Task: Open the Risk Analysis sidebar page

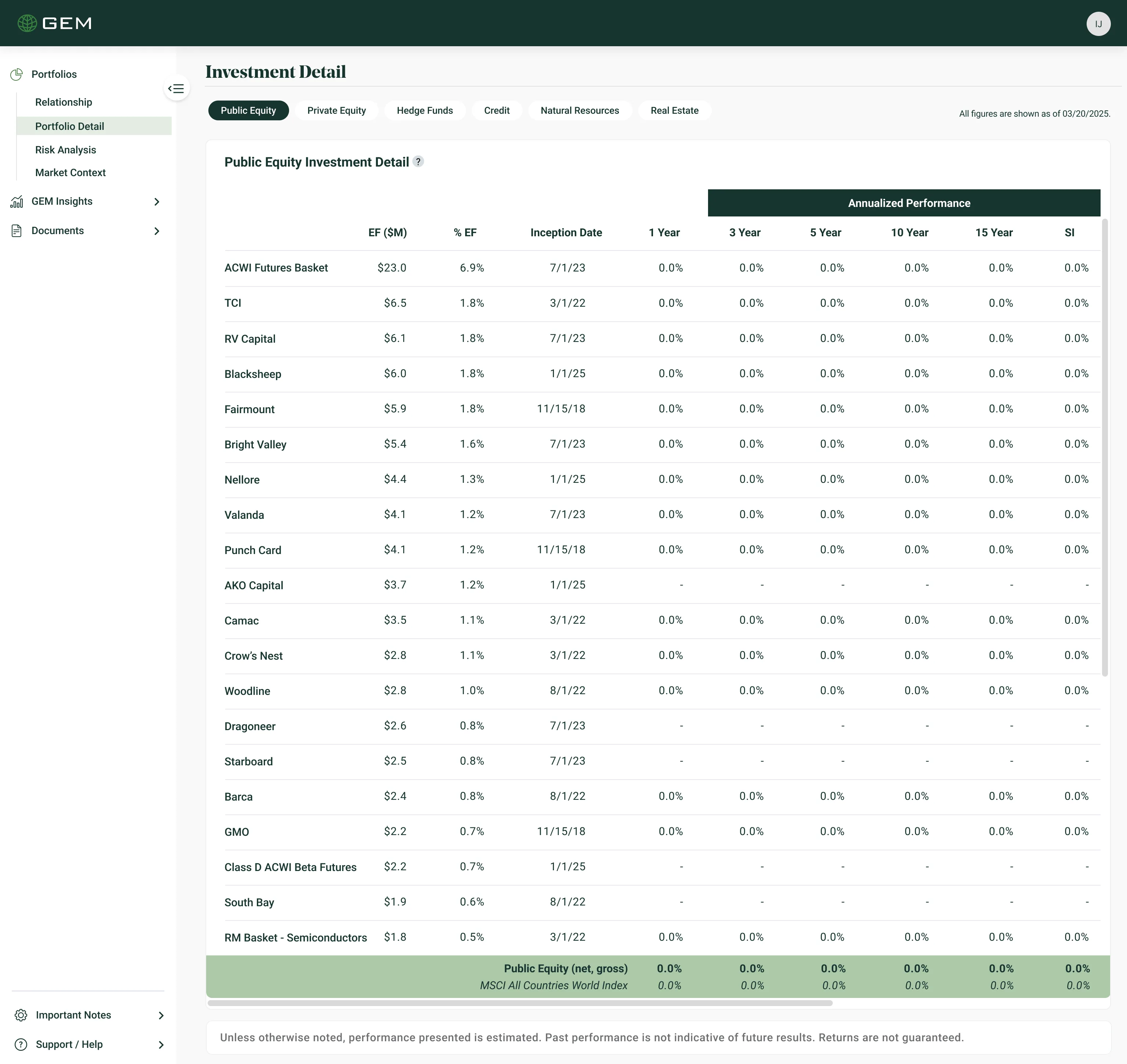Action: pyautogui.click(x=66, y=150)
